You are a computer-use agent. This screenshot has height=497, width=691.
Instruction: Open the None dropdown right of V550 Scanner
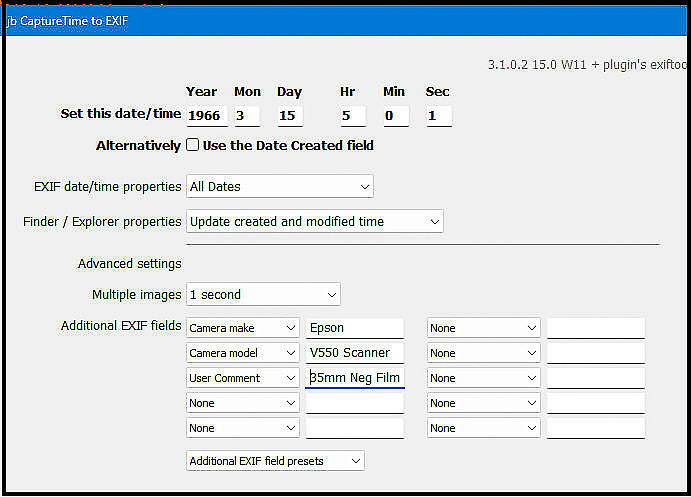coord(483,353)
